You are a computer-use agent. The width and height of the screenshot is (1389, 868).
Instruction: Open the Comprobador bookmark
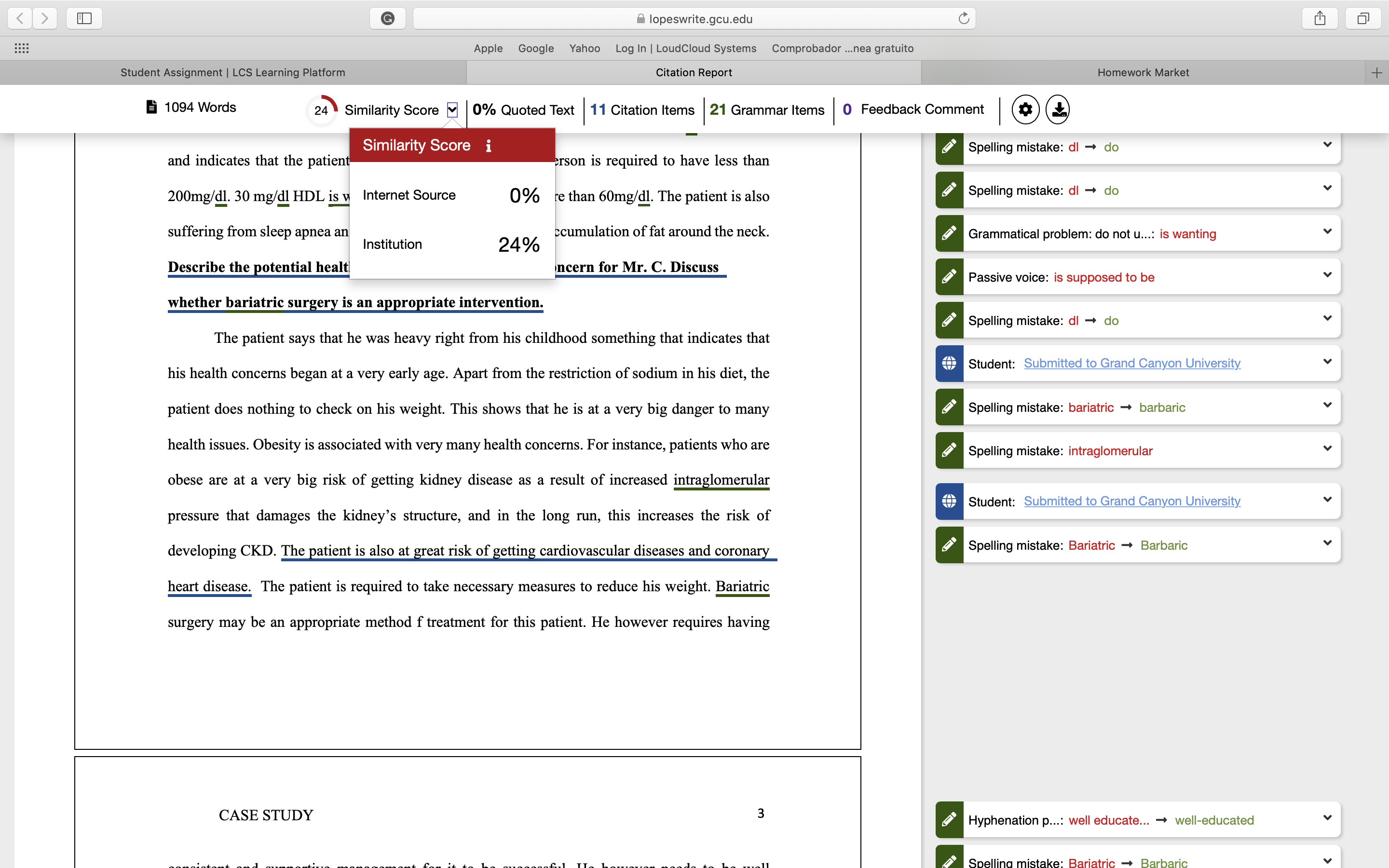click(843, 48)
